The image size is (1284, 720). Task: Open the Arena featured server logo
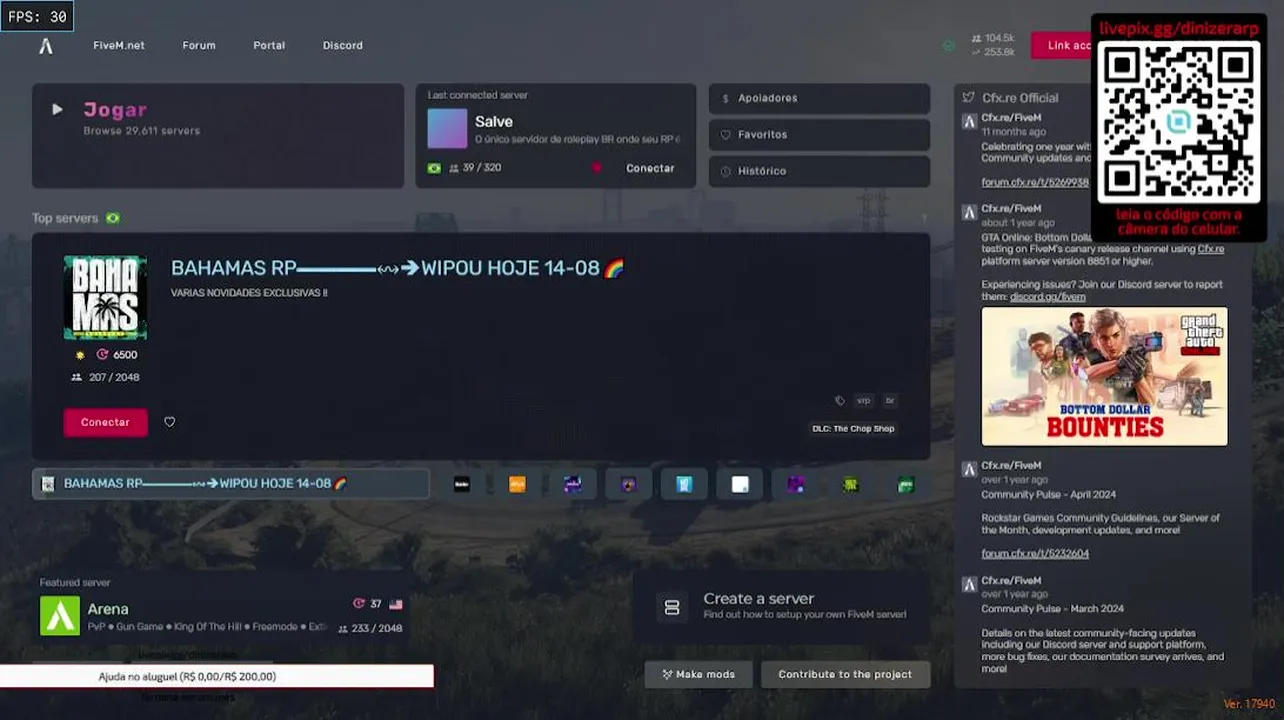coord(60,616)
